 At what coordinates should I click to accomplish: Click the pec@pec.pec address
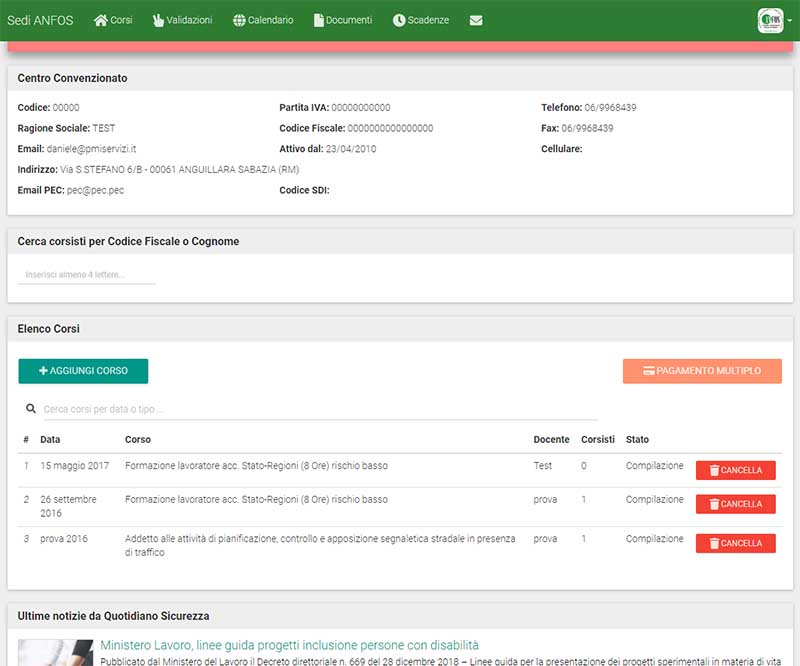pos(95,190)
